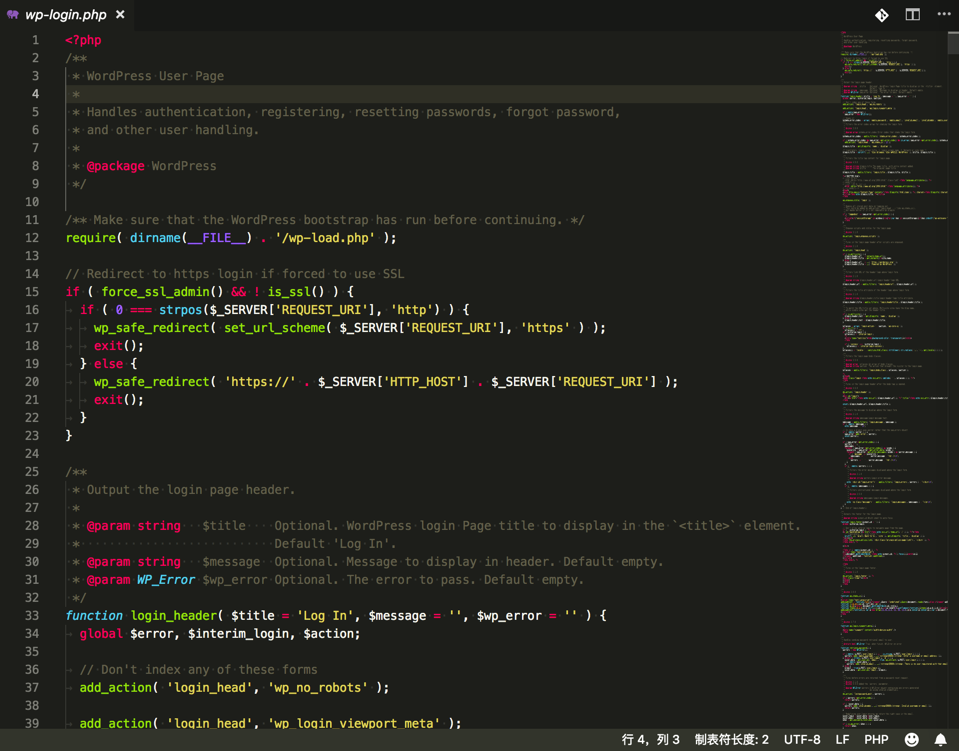Change indentation via '制表符长度: 2'

[x=731, y=739]
